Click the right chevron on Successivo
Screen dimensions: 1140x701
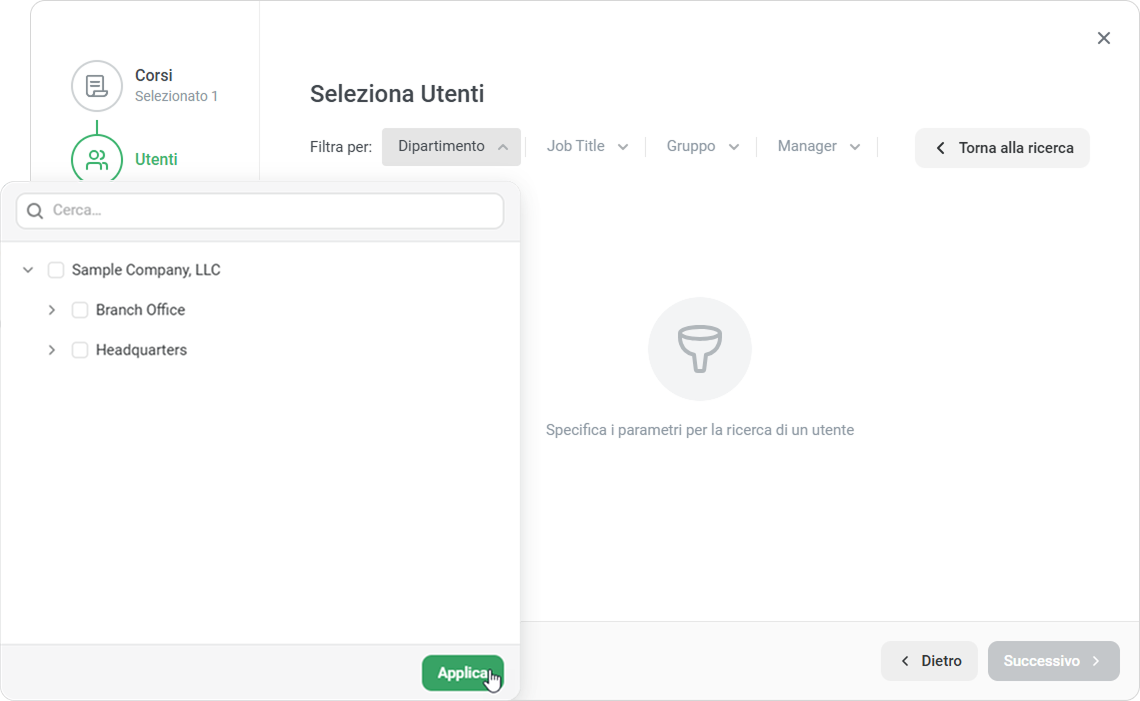pyautogui.click(x=1097, y=661)
